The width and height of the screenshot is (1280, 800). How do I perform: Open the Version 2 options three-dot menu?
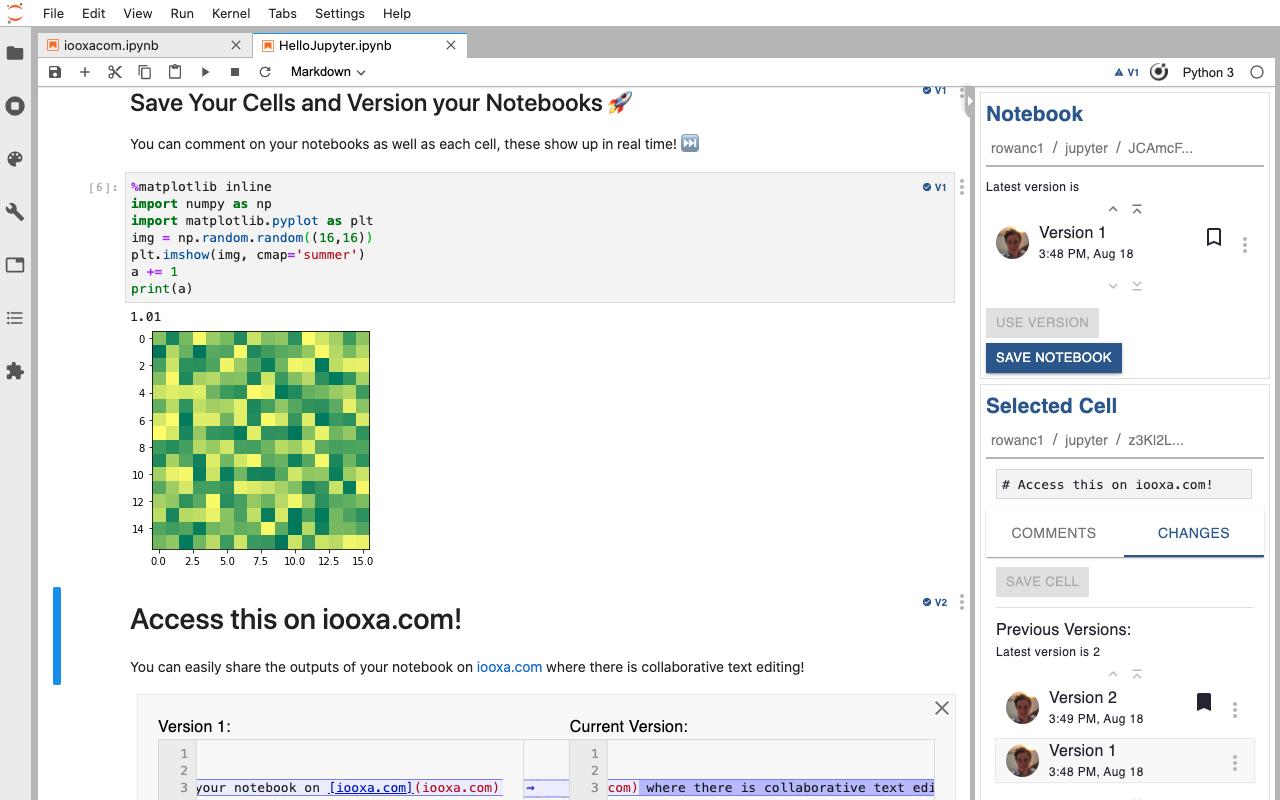[1235, 709]
